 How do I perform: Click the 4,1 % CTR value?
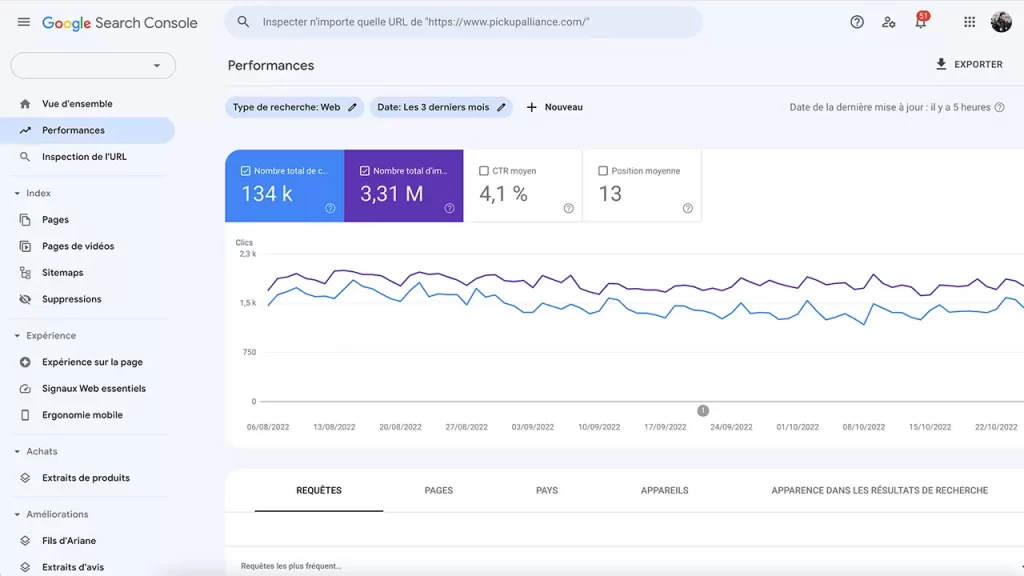coord(504,194)
